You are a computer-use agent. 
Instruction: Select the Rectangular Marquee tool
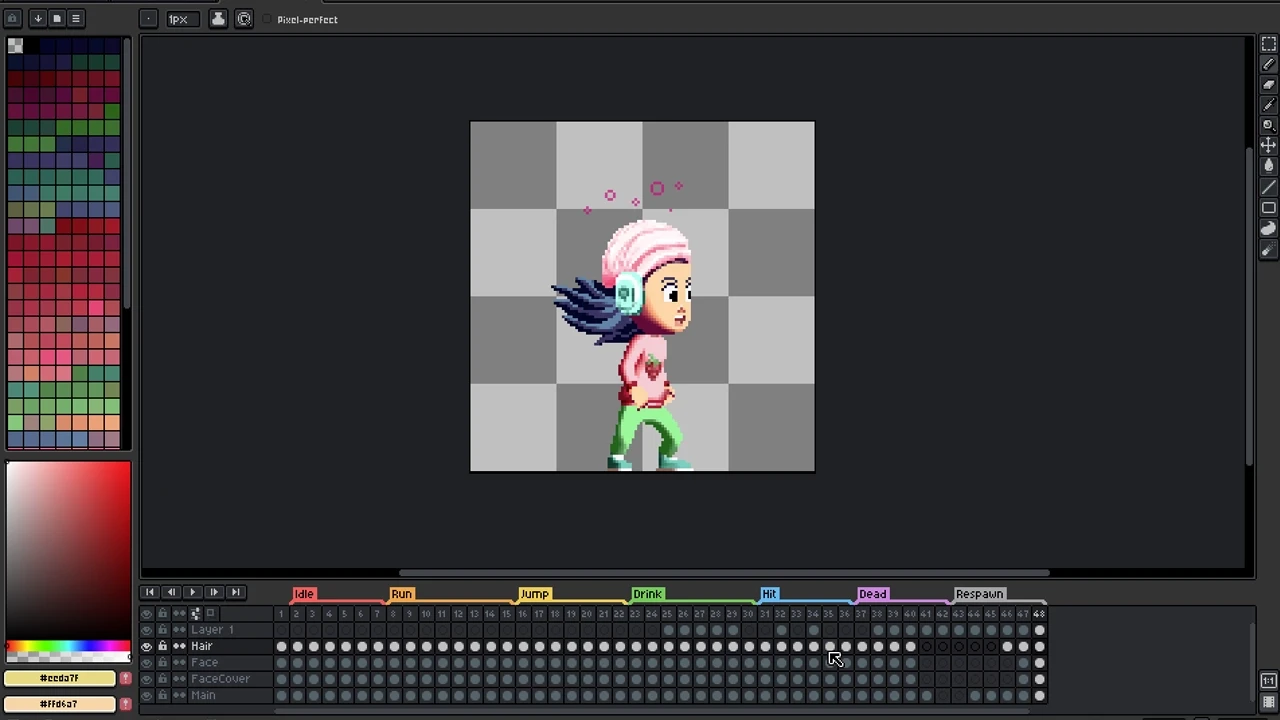click(1268, 44)
